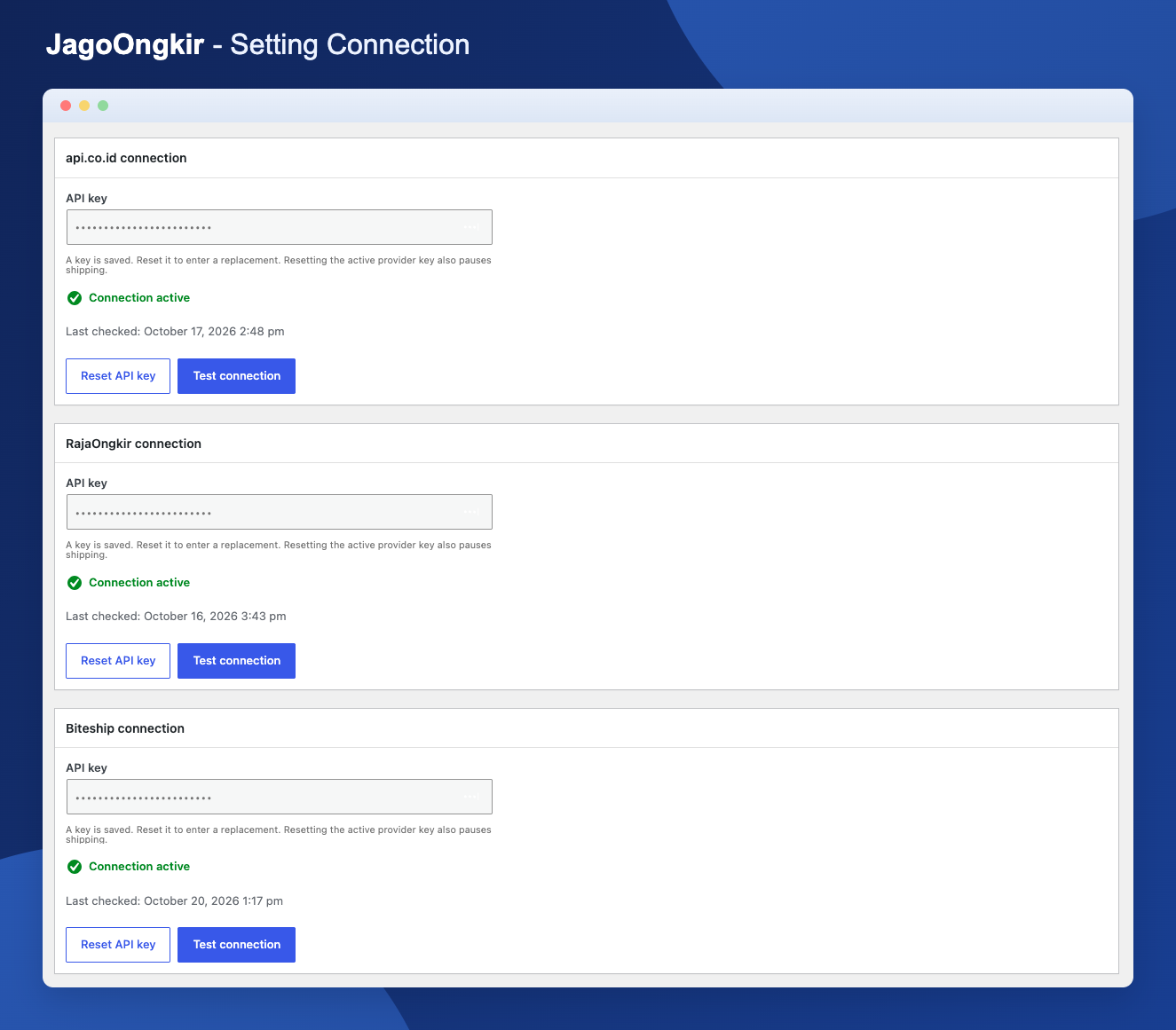The height and width of the screenshot is (1030, 1176).
Task: Click the faint autofill icon in Biteship key field
Action: point(471,798)
